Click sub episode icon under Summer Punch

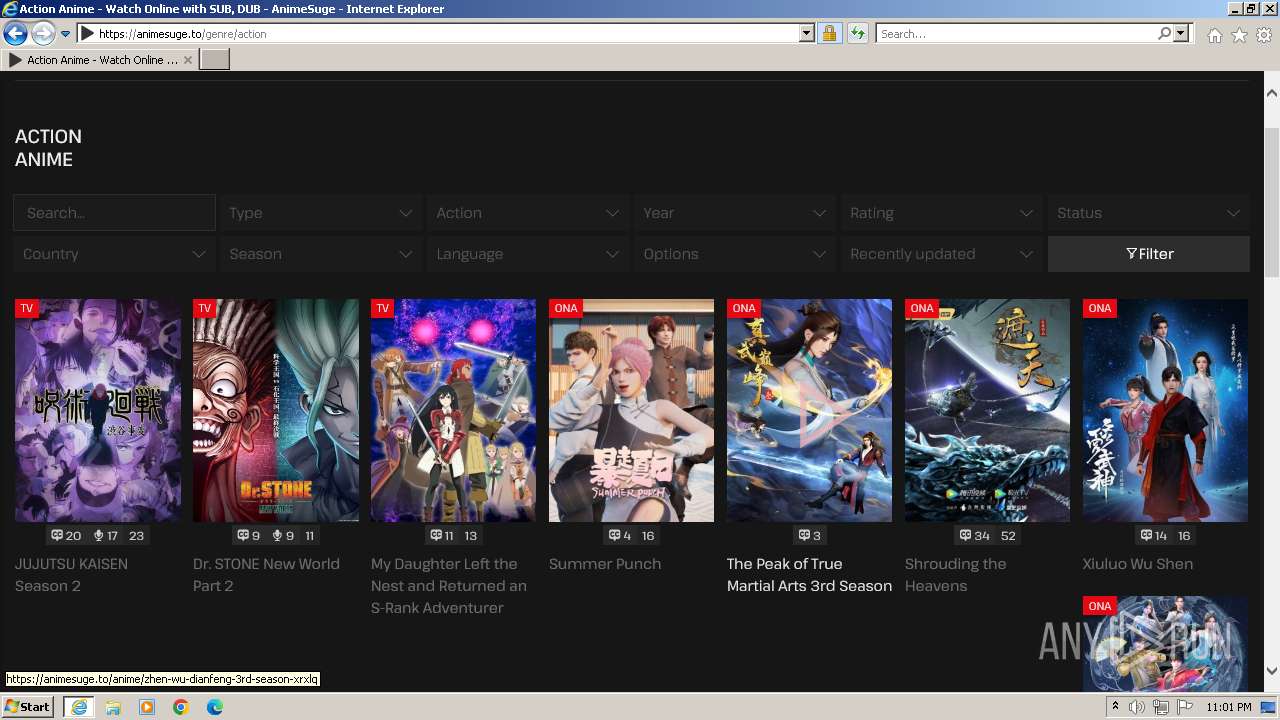coord(615,535)
